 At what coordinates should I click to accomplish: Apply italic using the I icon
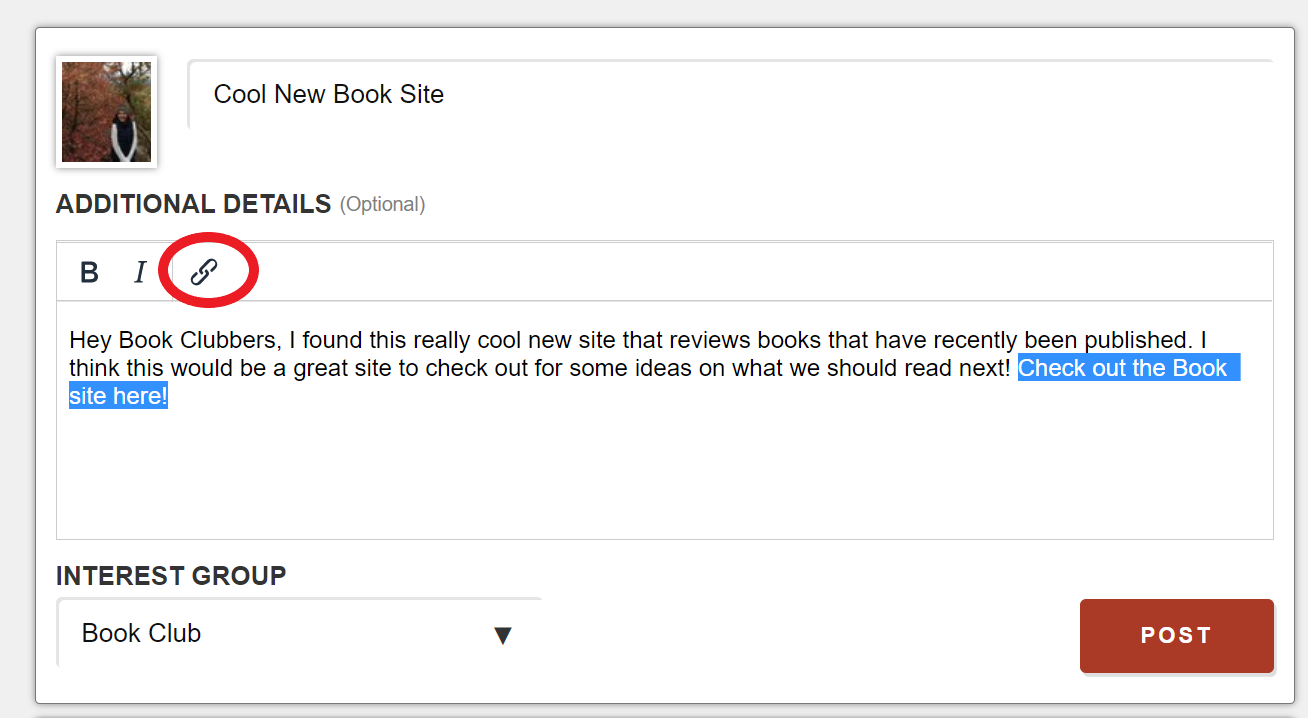(140, 272)
